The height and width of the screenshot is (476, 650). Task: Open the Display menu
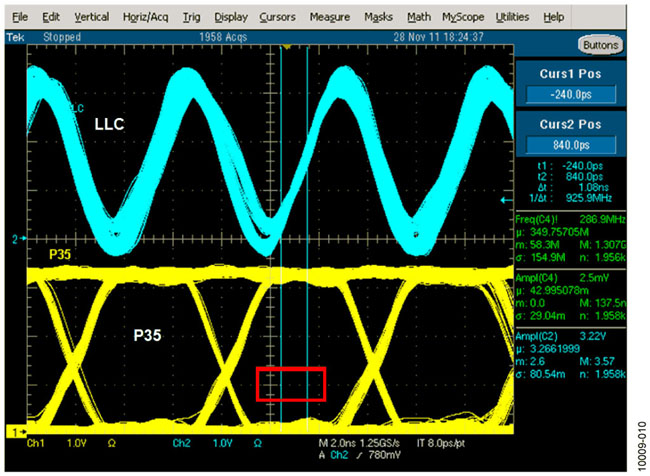tap(231, 17)
